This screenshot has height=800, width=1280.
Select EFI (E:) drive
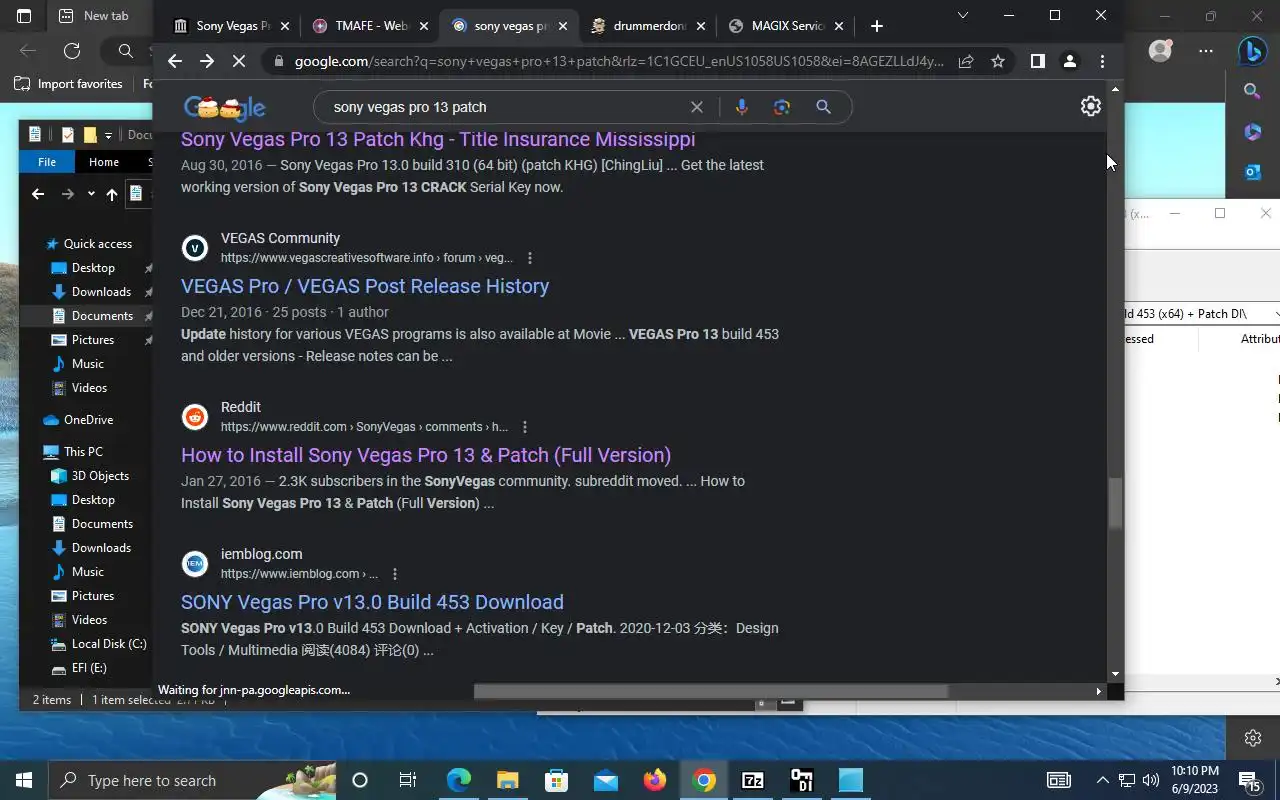coord(89,668)
